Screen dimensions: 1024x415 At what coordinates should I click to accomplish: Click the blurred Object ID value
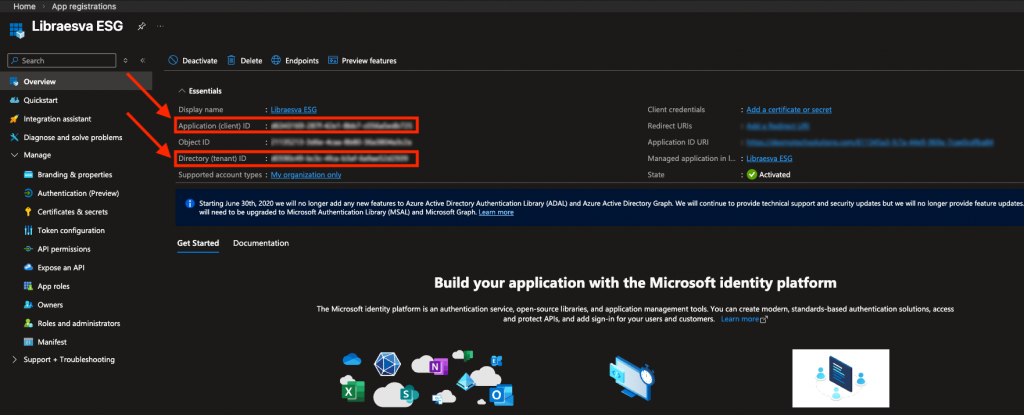[x=341, y=142]
